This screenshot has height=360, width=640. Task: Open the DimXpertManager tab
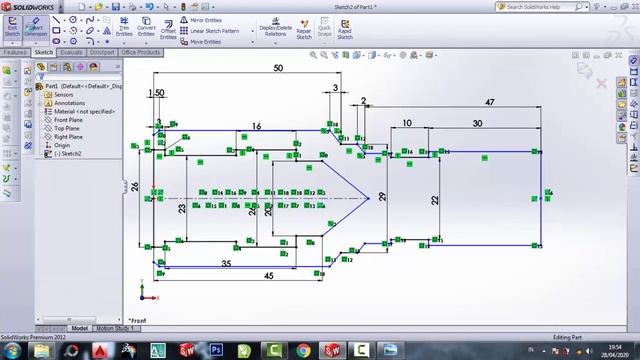click(80, 67)
